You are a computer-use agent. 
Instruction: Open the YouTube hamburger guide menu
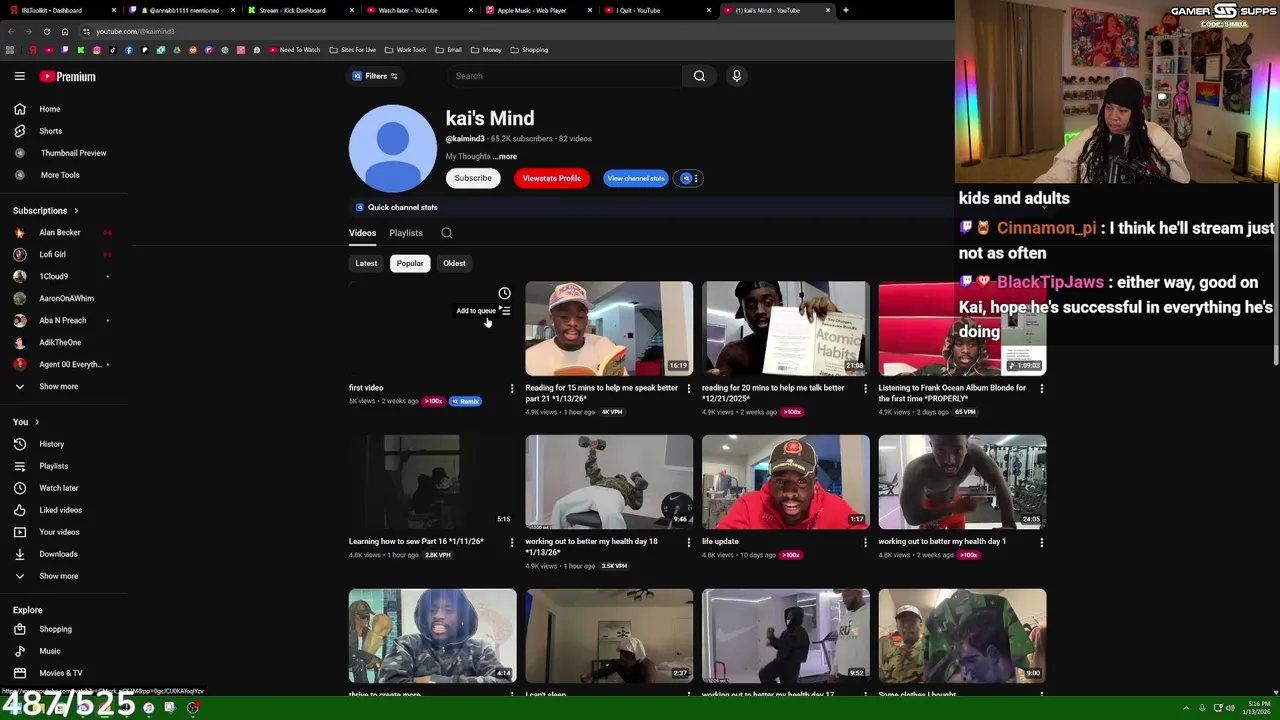(x=19, y=76)
